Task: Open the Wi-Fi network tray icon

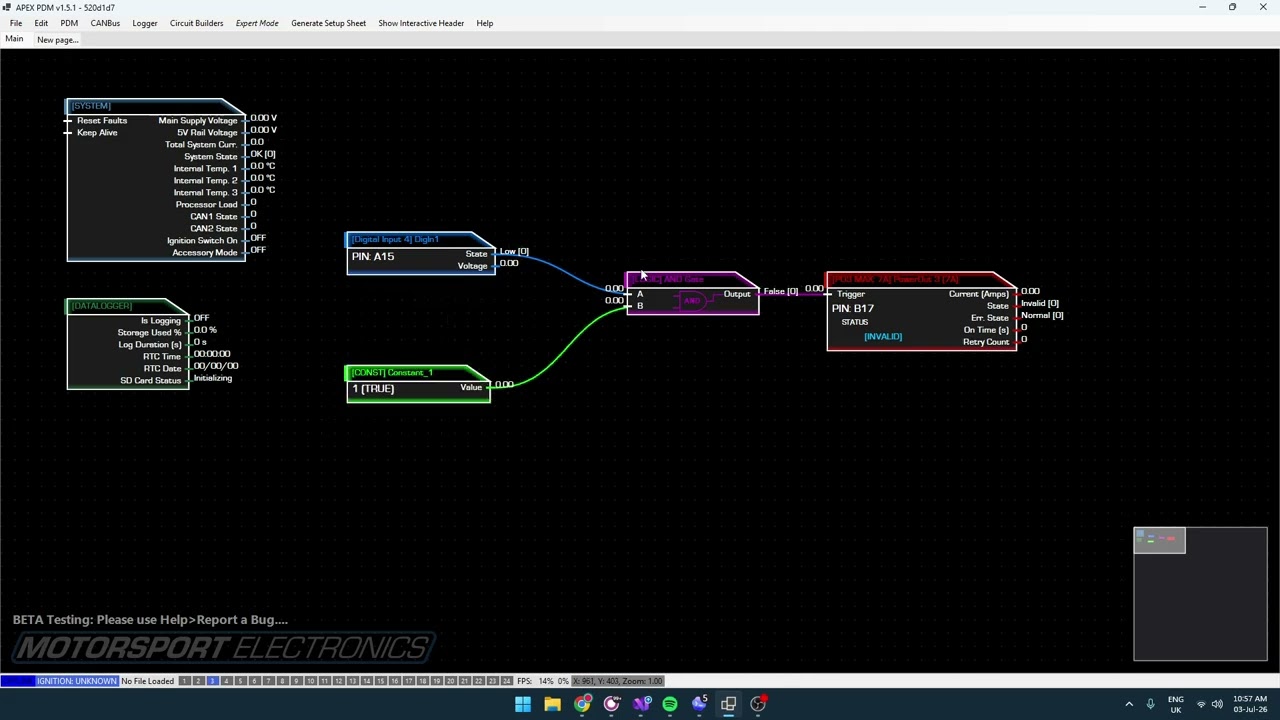Action: 1201,704
